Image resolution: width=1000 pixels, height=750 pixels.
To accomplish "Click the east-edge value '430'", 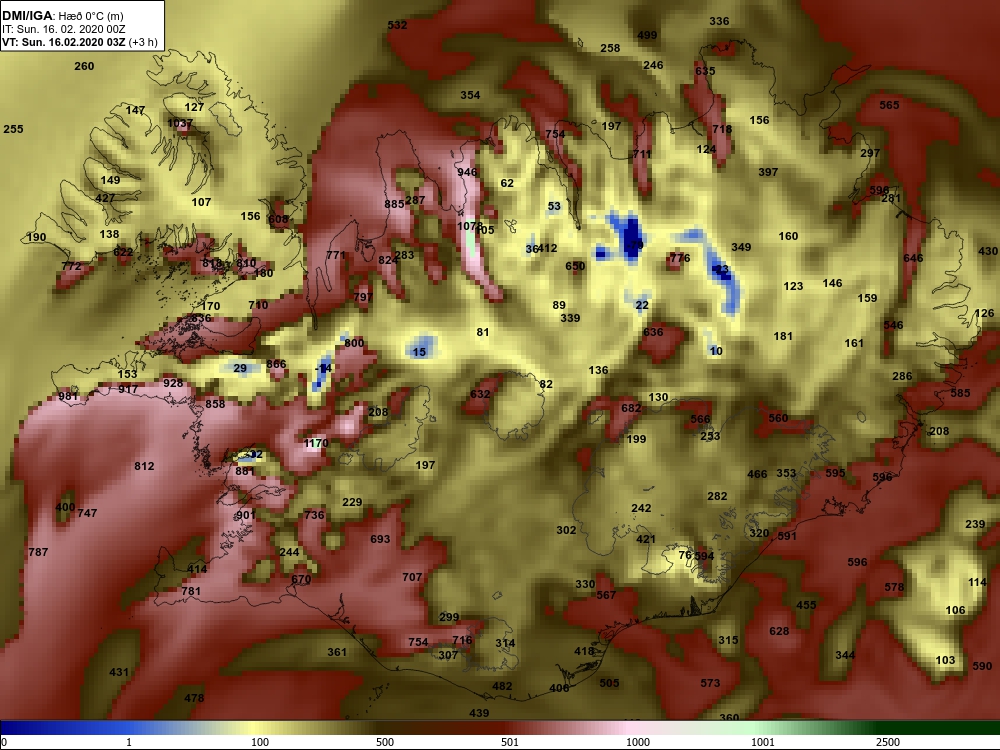I will [x=988, y=251].
